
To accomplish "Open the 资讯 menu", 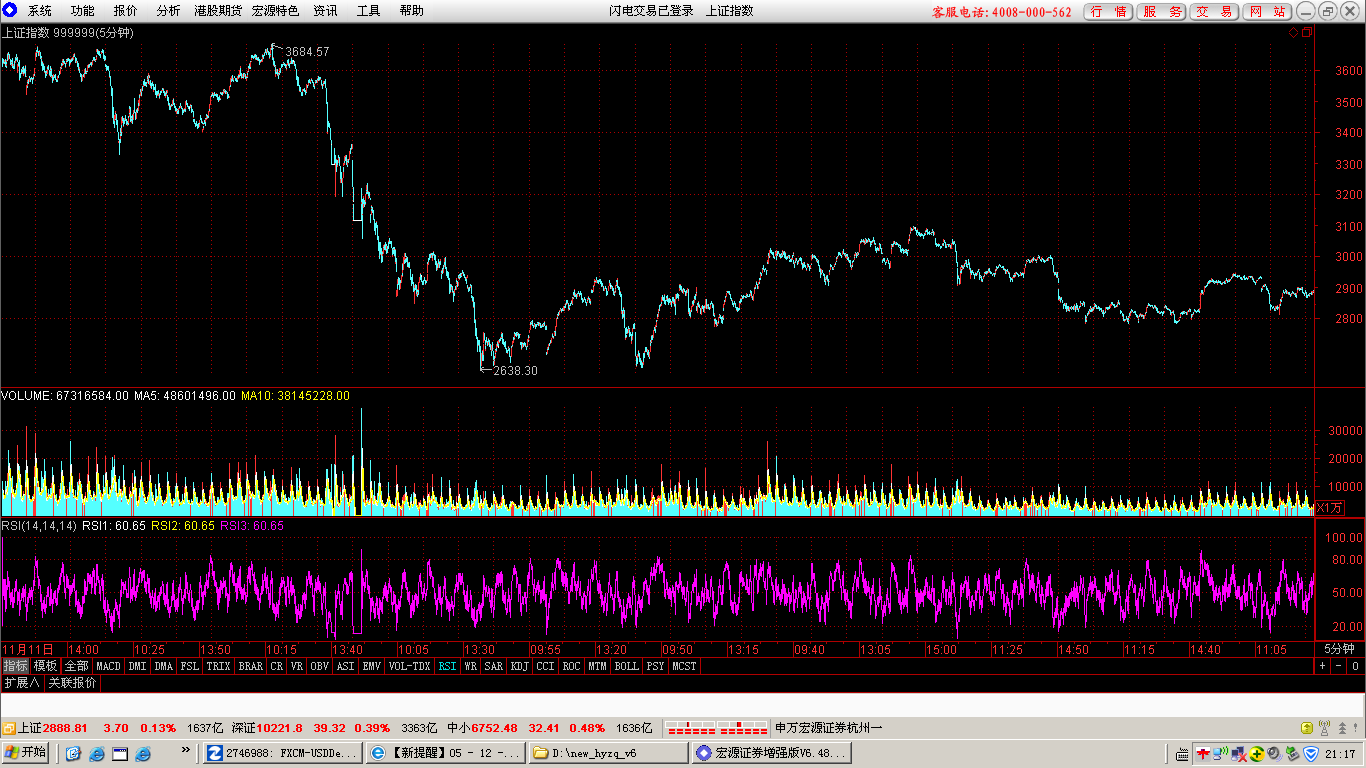I will point(325,11).
